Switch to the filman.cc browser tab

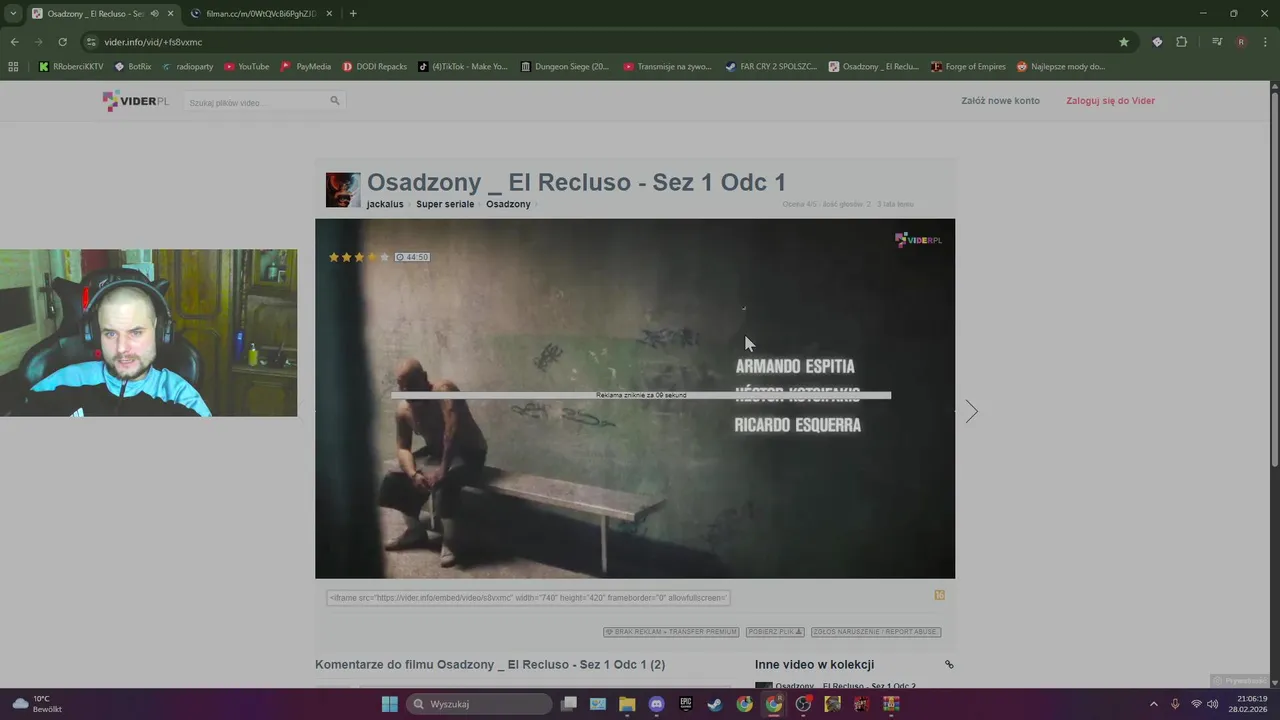(261, 14)
